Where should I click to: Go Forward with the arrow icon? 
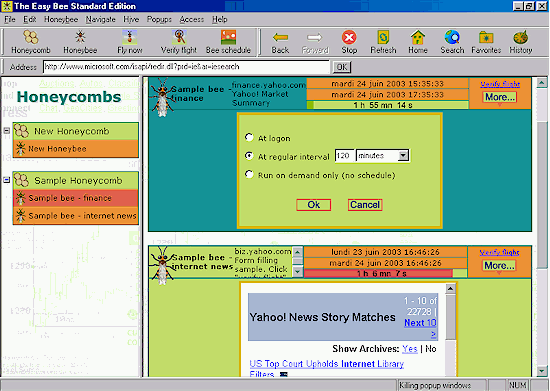pos(315,42)
